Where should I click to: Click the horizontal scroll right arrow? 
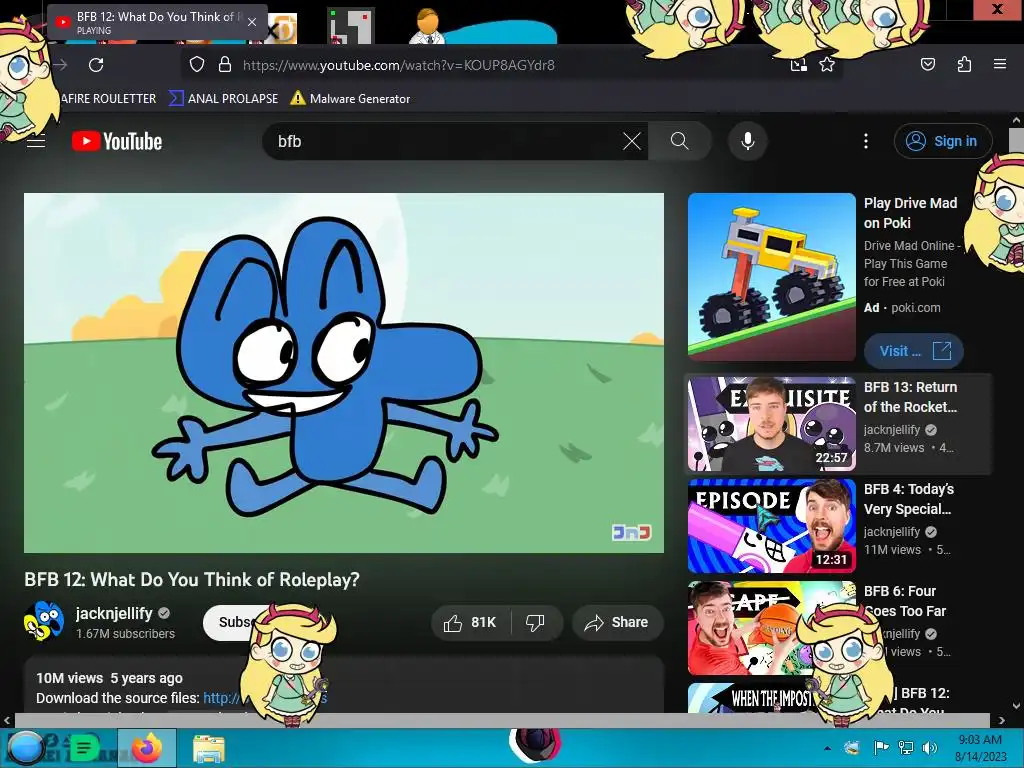pos(1001,720)
